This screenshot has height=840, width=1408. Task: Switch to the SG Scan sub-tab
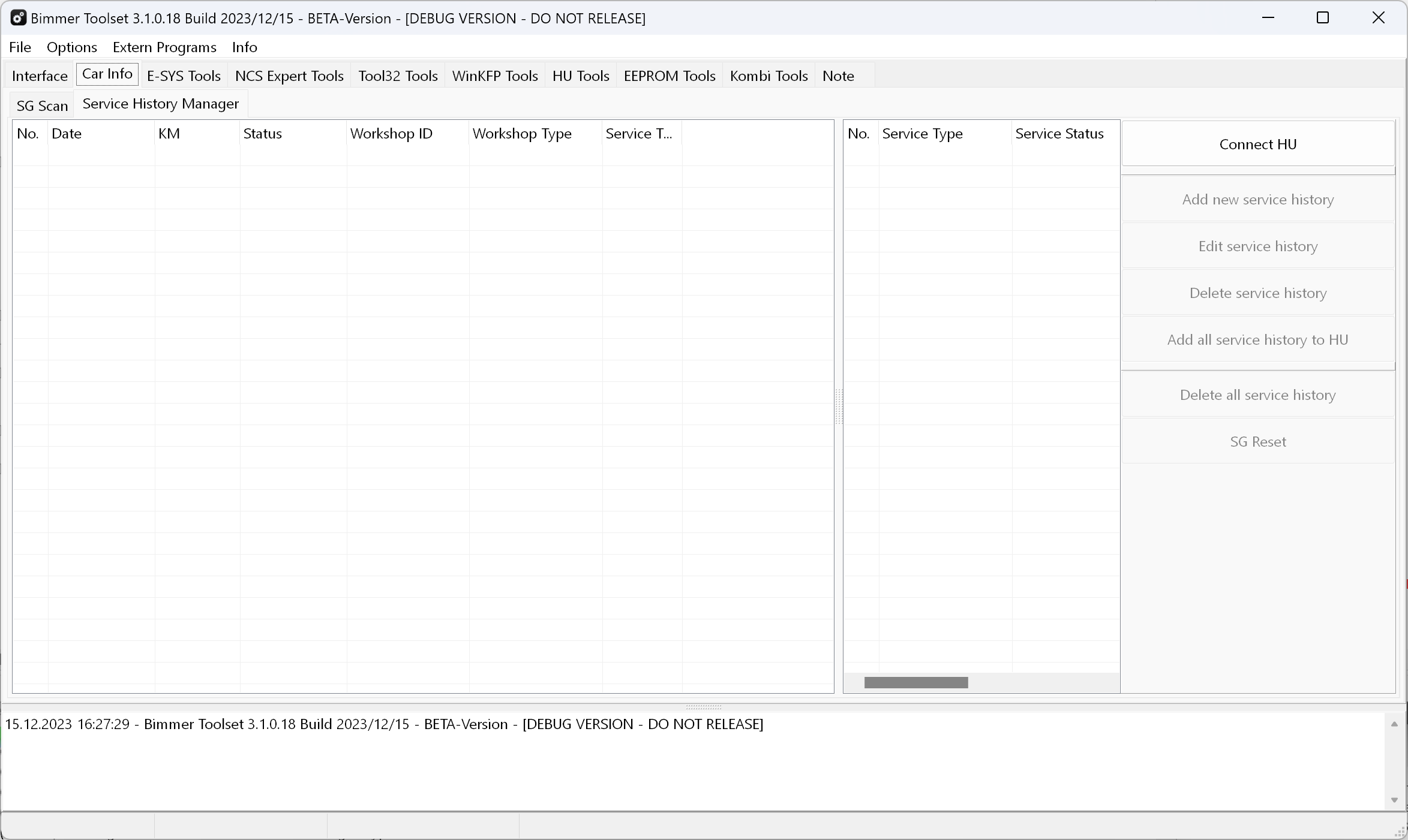(42, 106)
